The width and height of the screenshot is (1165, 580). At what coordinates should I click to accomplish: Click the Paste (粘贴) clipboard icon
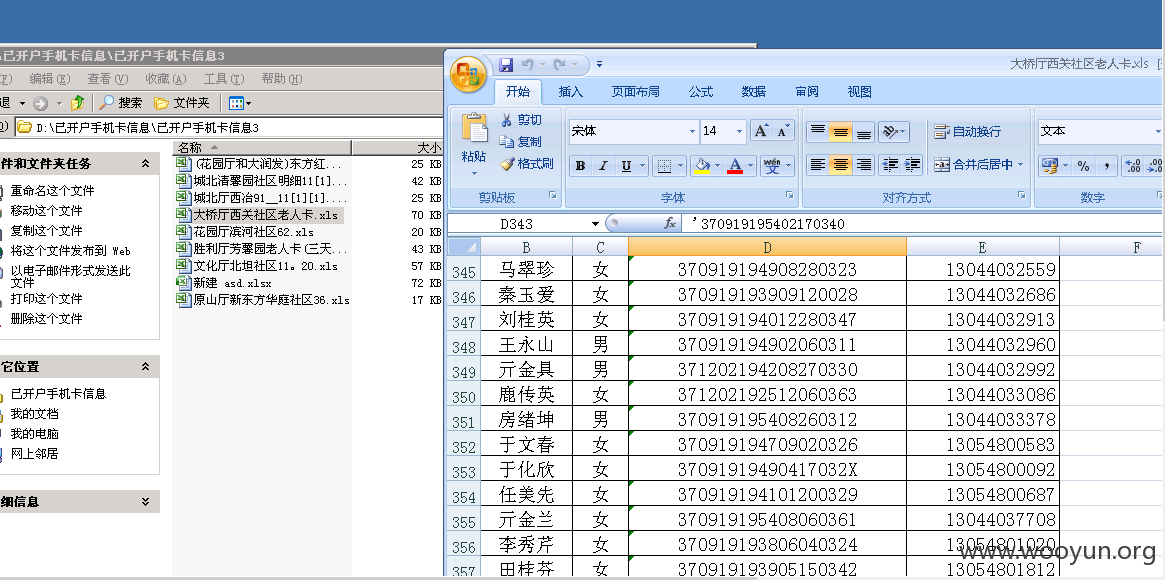pos(474,129)
